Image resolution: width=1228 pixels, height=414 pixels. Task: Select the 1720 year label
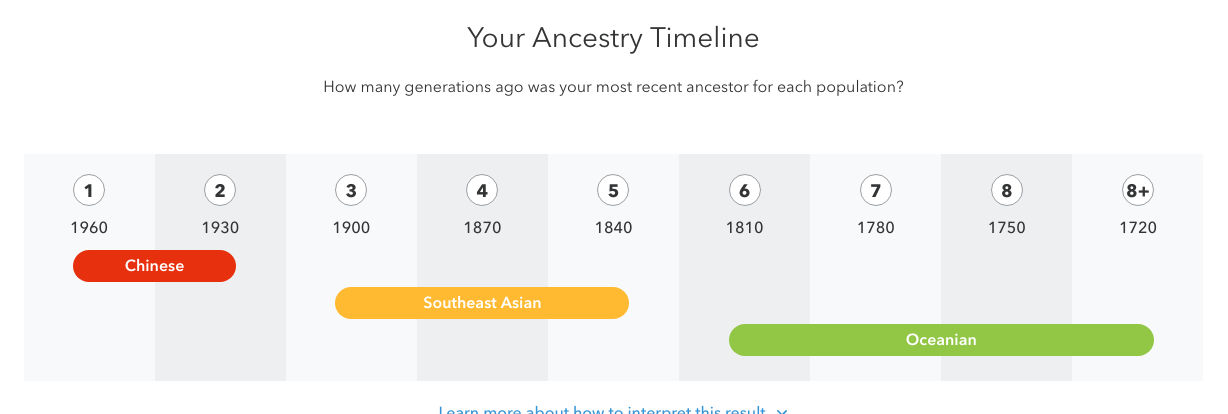1138,228
